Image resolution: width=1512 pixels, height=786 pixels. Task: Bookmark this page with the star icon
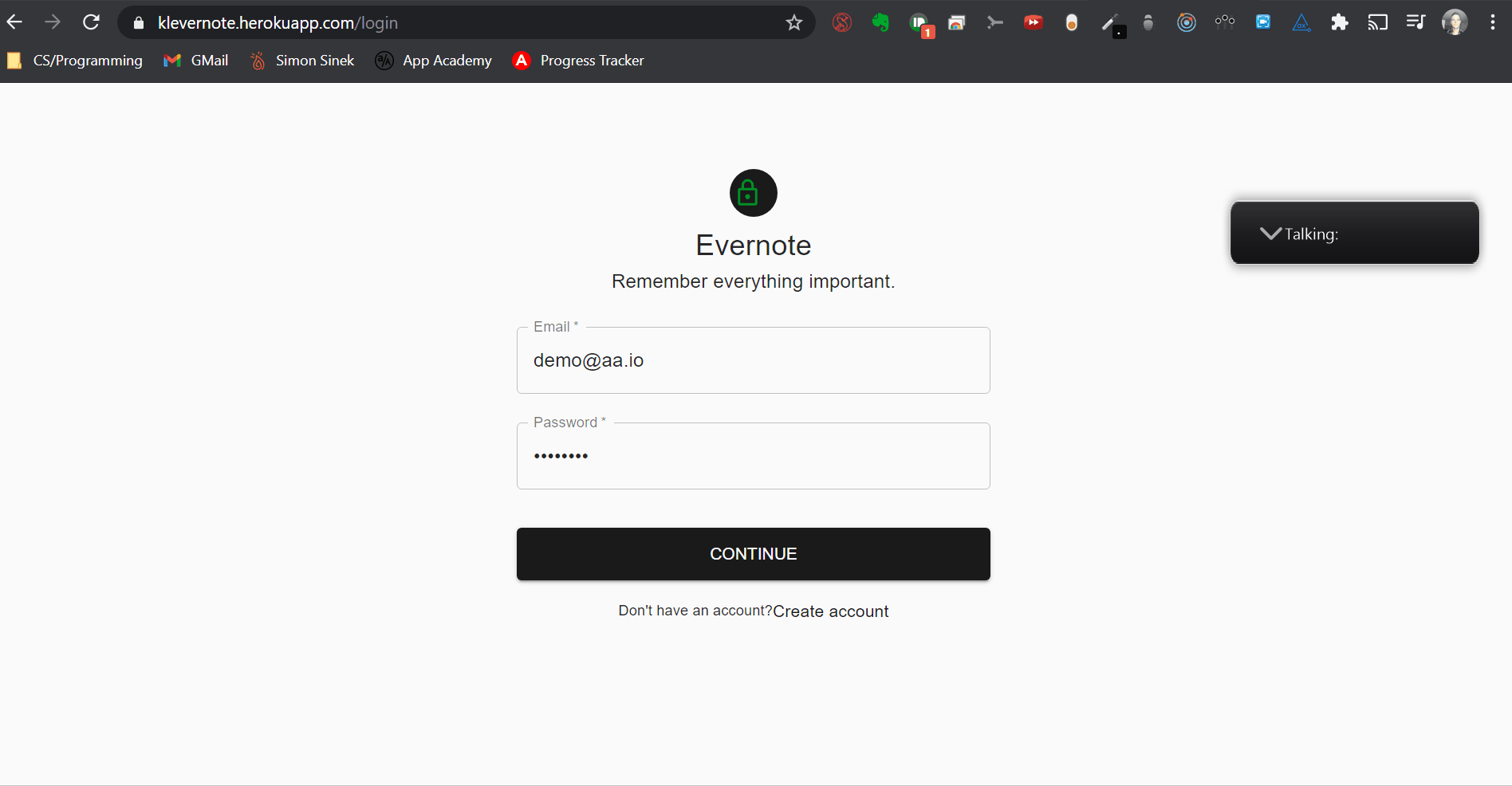pos(793,22)
